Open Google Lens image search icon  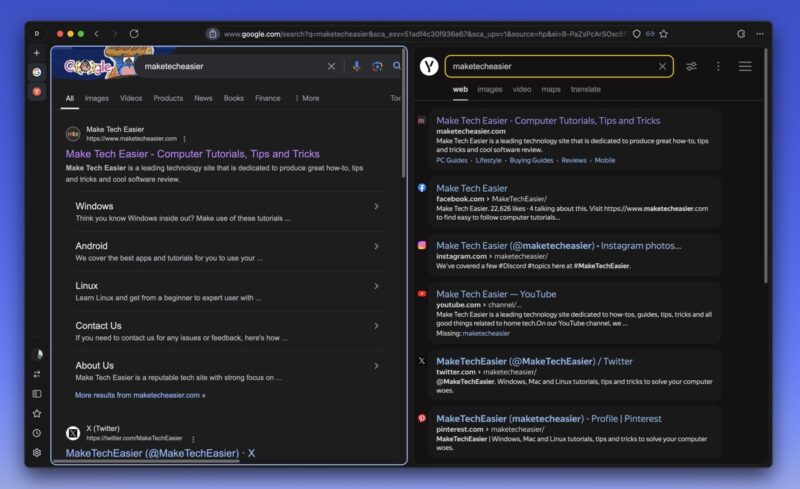[x=377, y=66]
